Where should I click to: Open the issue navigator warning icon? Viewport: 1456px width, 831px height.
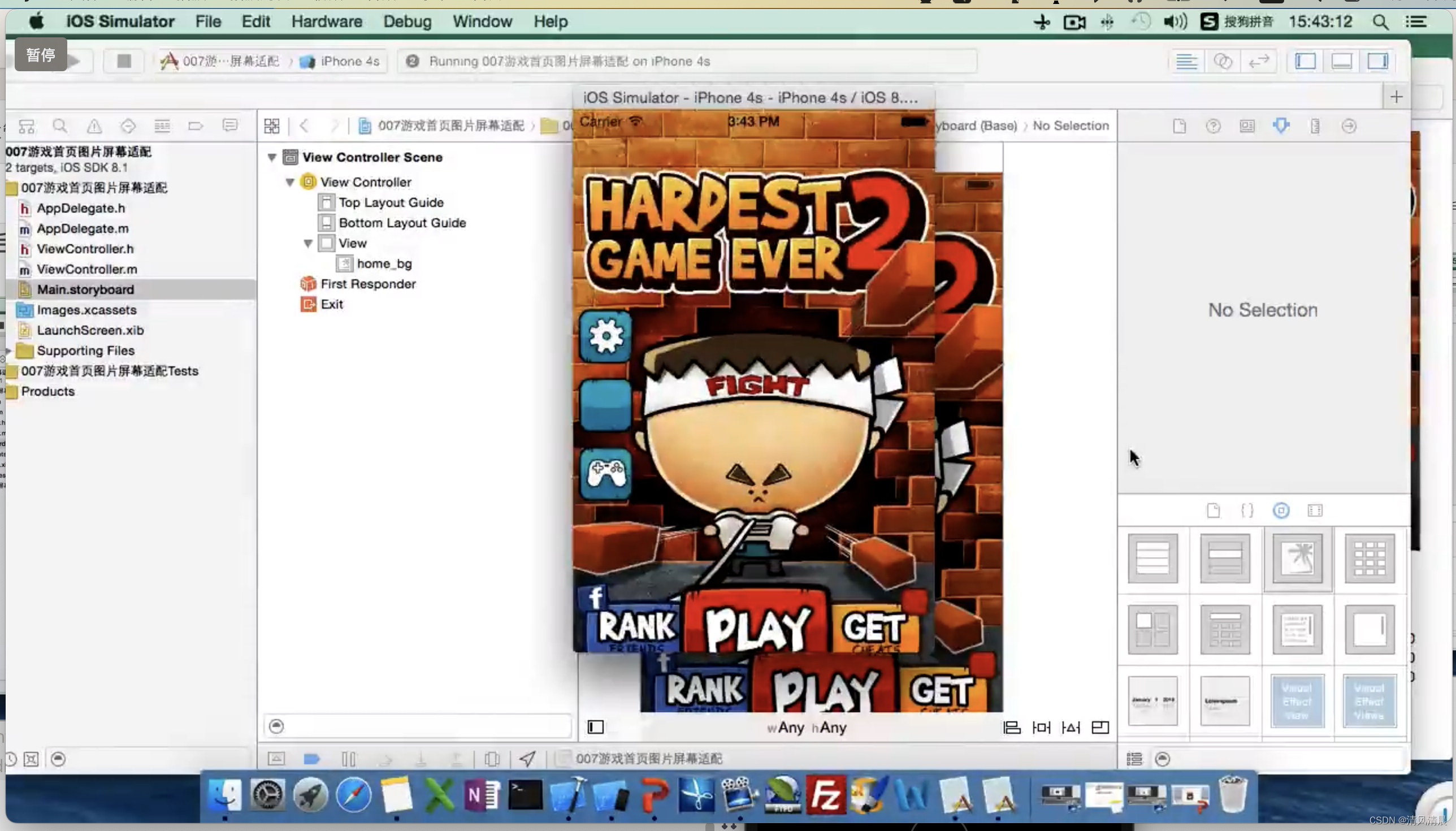[94, 126]
